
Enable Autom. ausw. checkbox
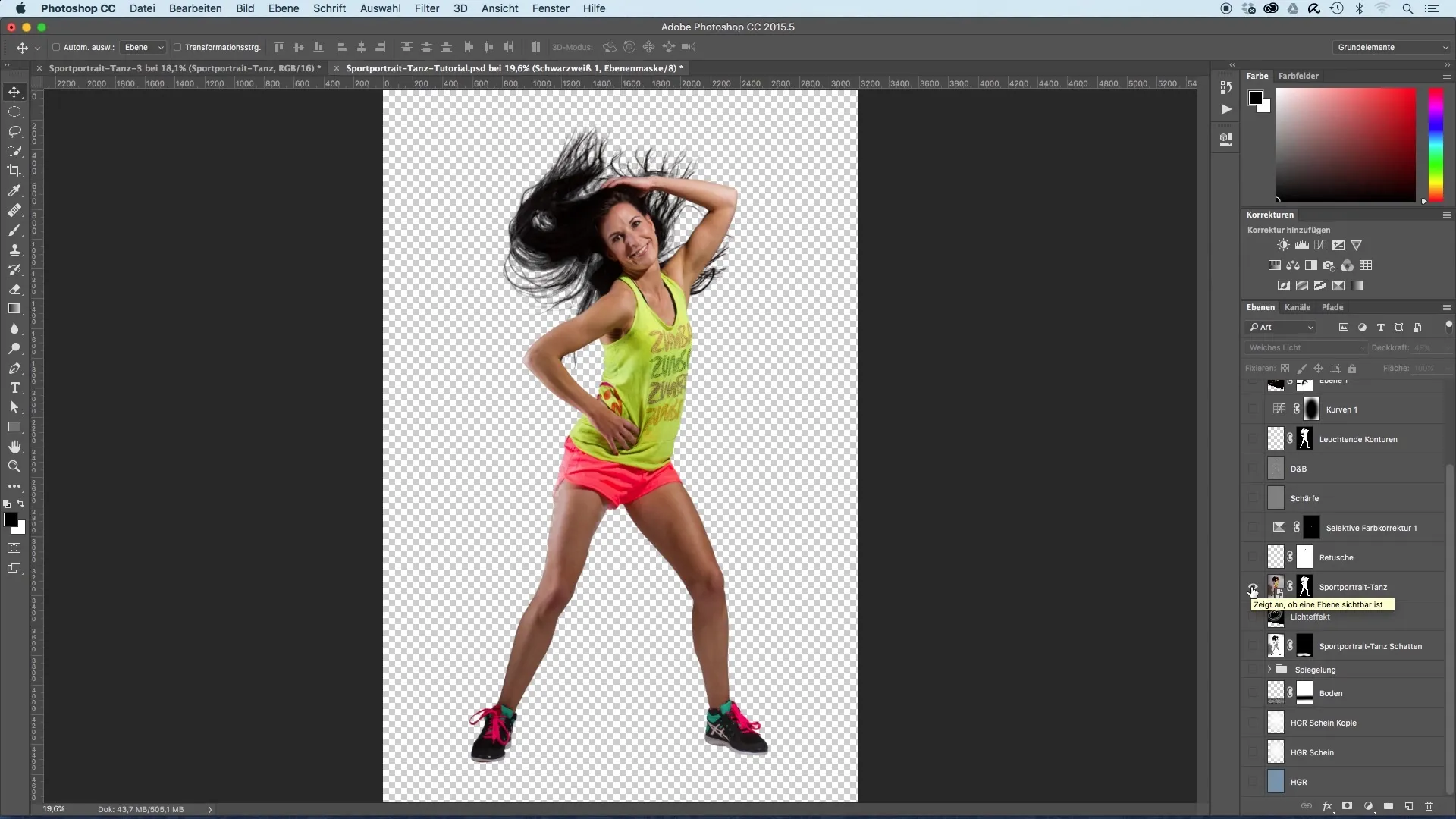56,47
